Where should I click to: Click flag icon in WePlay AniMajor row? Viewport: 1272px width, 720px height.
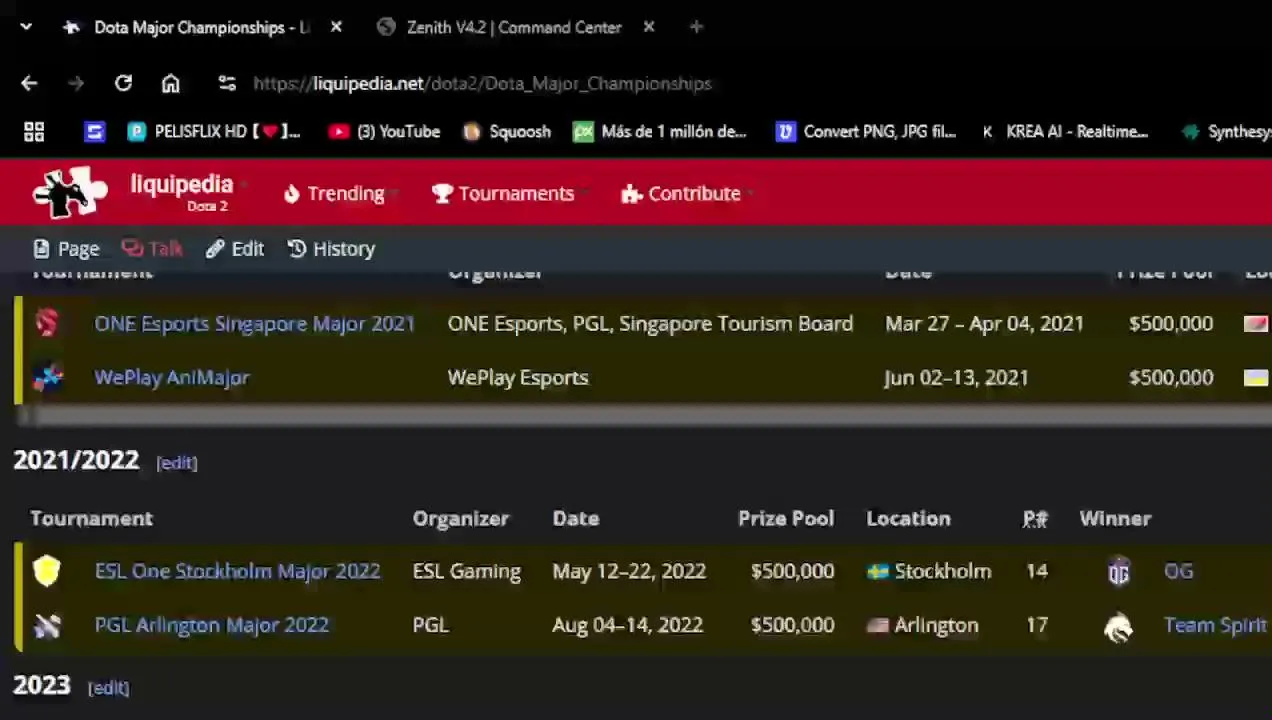pyautogui.click(x=1256, y=378)
